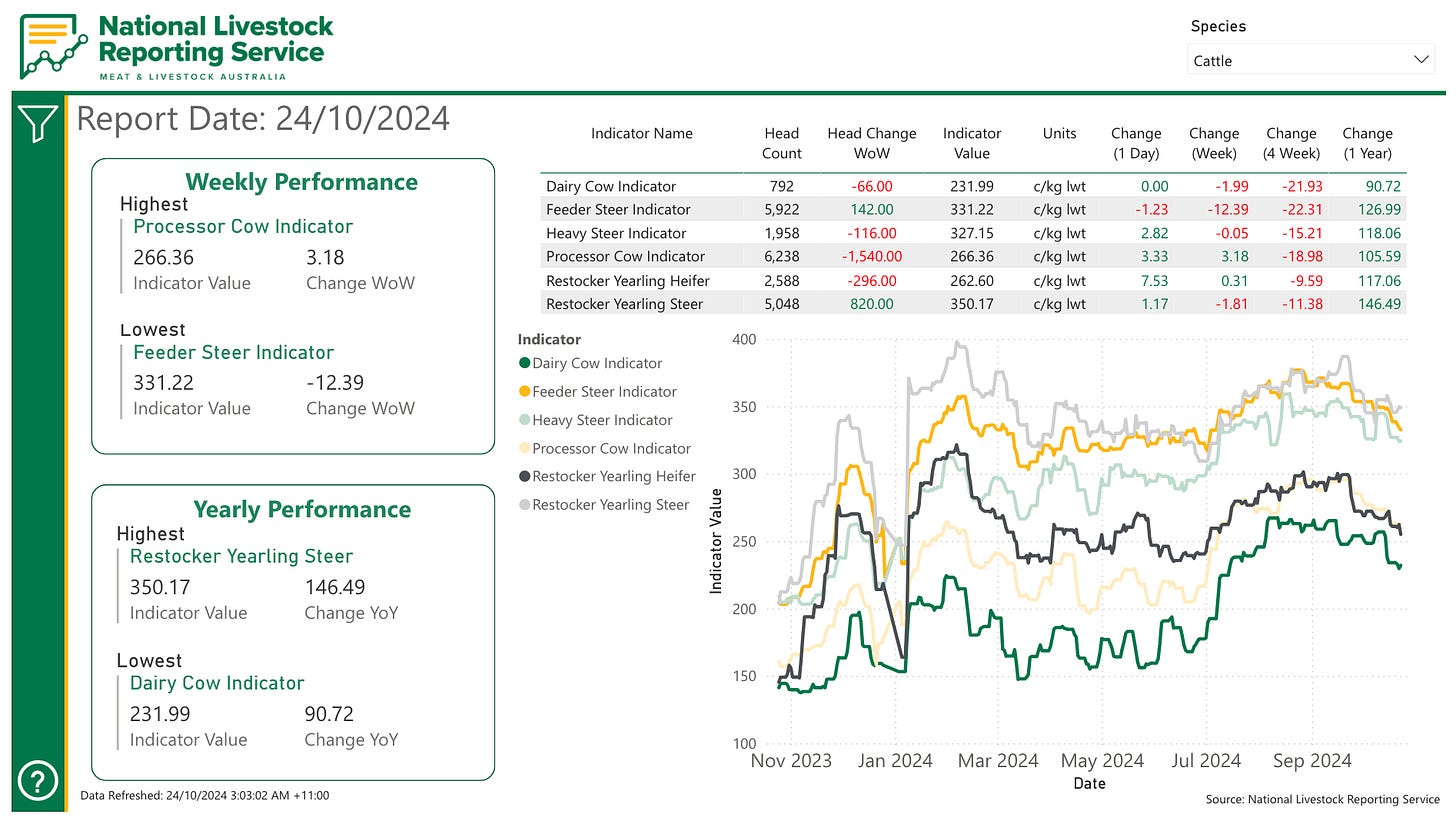
Task: Sort by Indicator Value column header
Action: pyautogui.click(x=971, y=143)
